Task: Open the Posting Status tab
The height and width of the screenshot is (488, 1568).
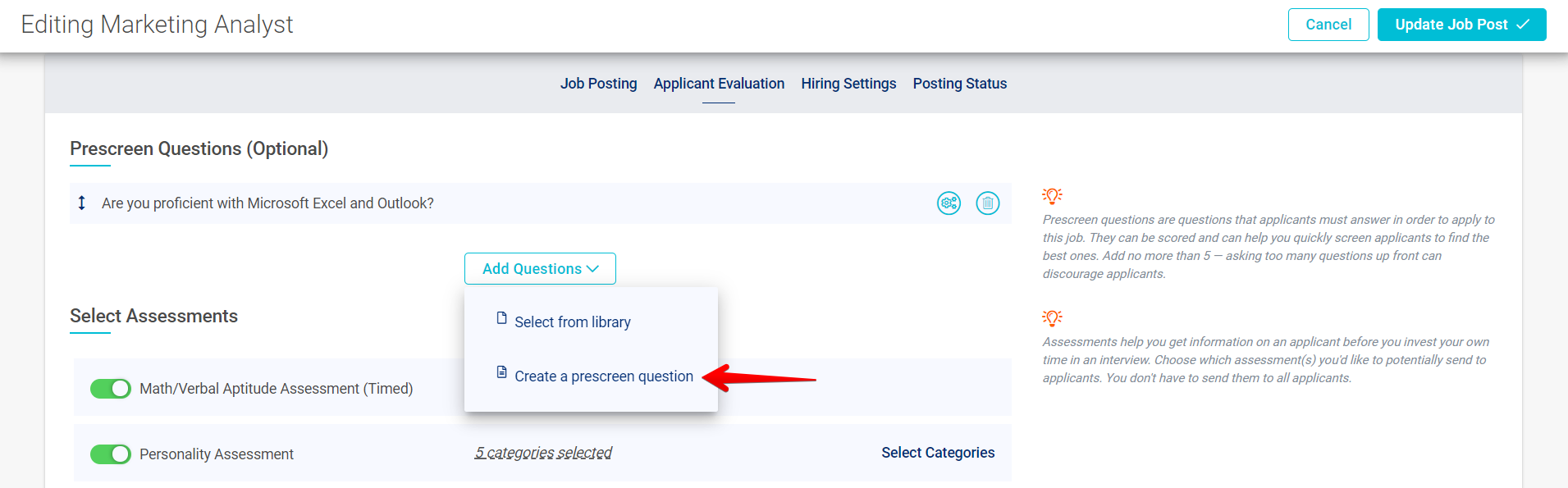Action: 959,83
